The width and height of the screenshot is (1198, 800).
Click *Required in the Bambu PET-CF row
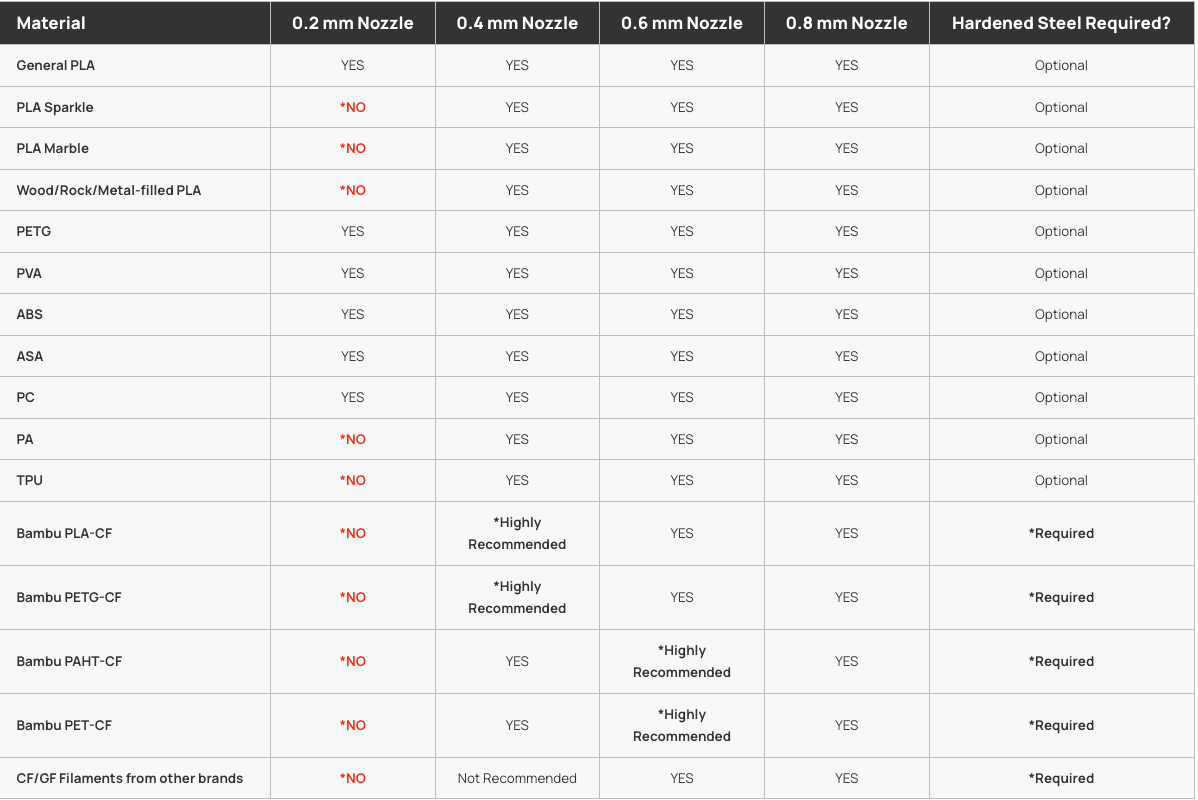pos(1061,725)
